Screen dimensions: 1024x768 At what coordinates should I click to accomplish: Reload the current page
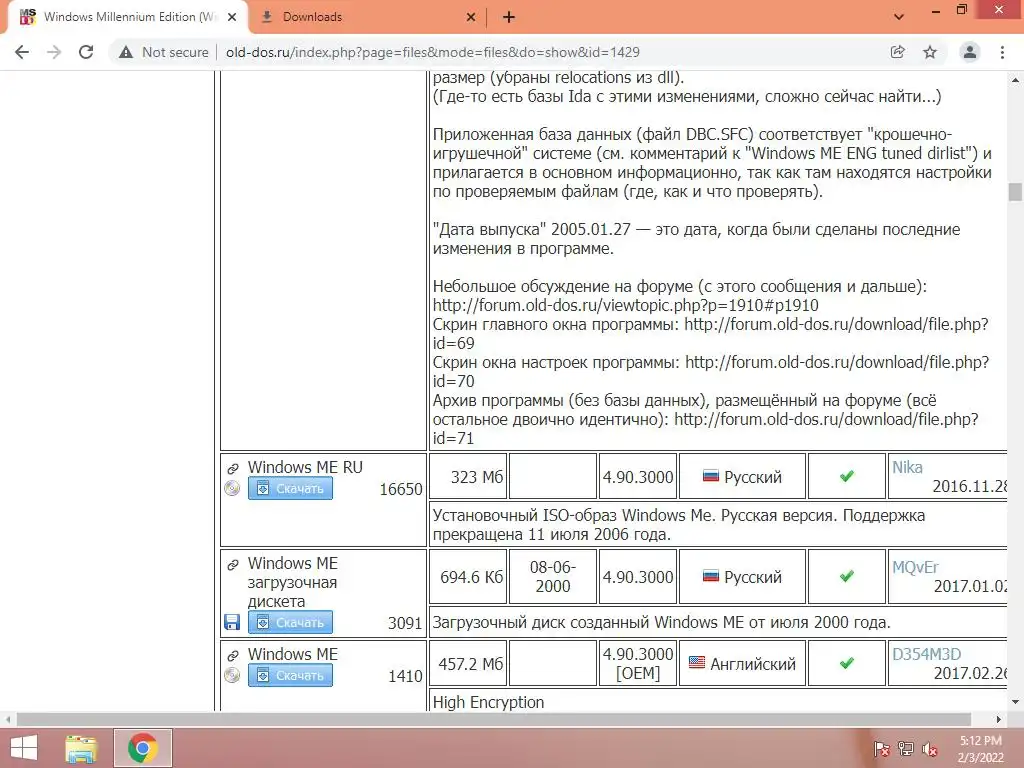[86, 52]
